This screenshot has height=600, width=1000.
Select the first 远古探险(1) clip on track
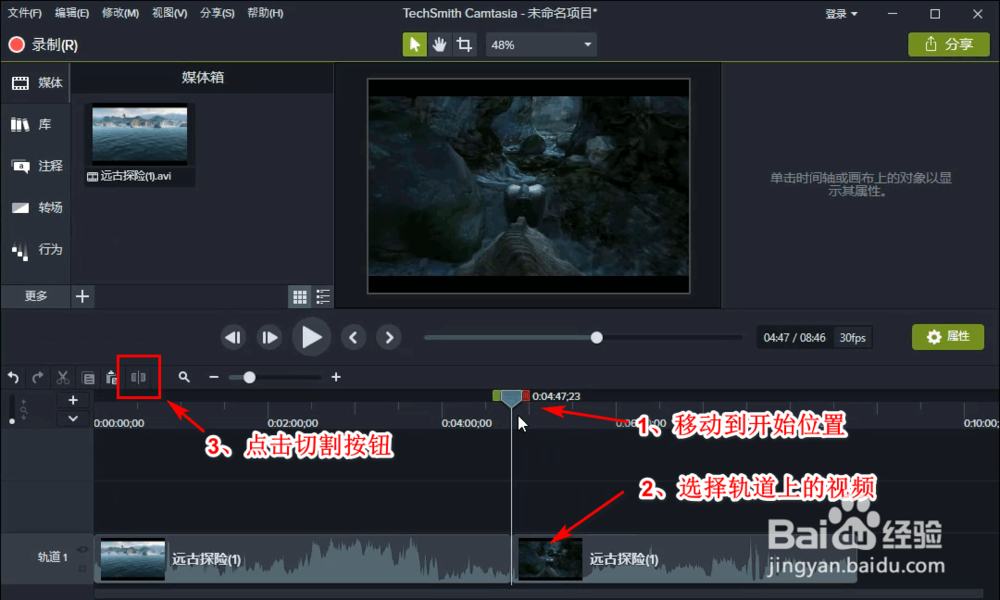(302, 559)
